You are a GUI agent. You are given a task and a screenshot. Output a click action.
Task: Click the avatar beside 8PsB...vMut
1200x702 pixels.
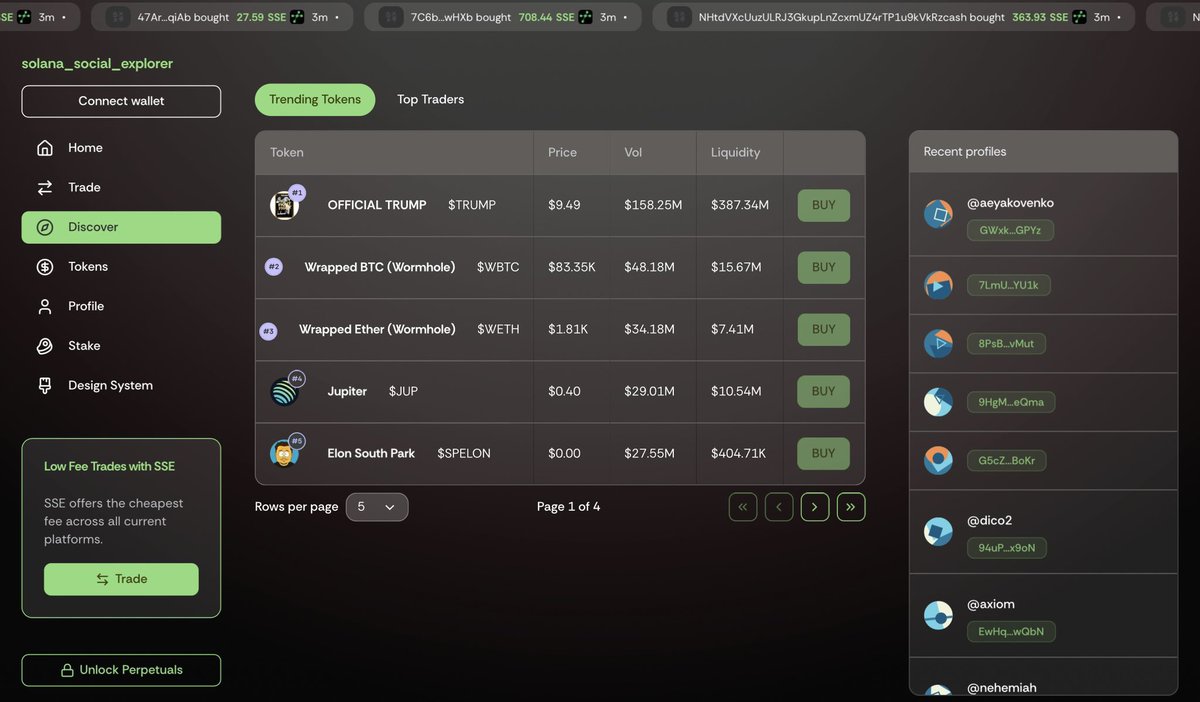(938, 344)
